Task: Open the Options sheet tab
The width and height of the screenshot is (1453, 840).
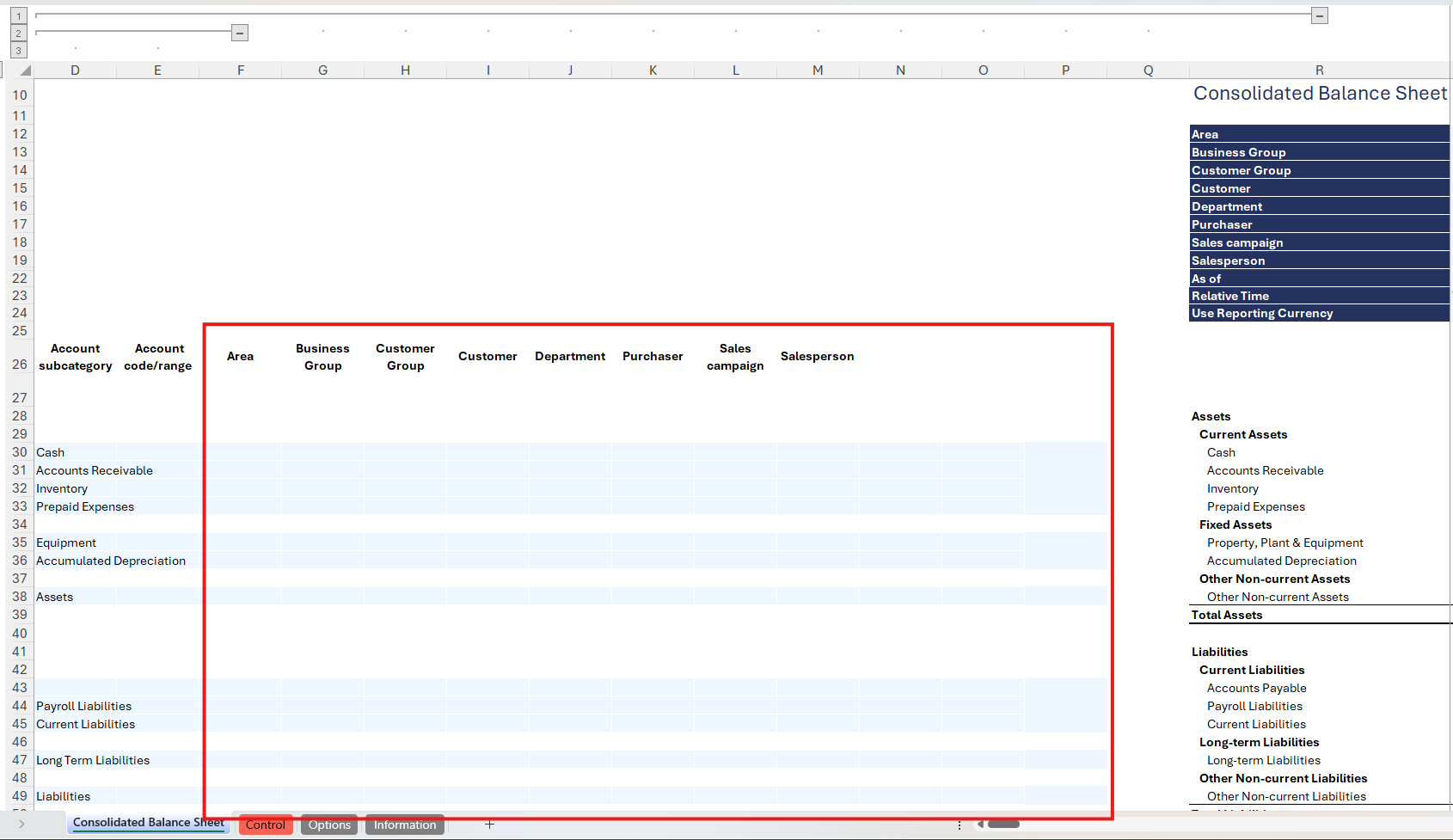Action: (329, 825)
